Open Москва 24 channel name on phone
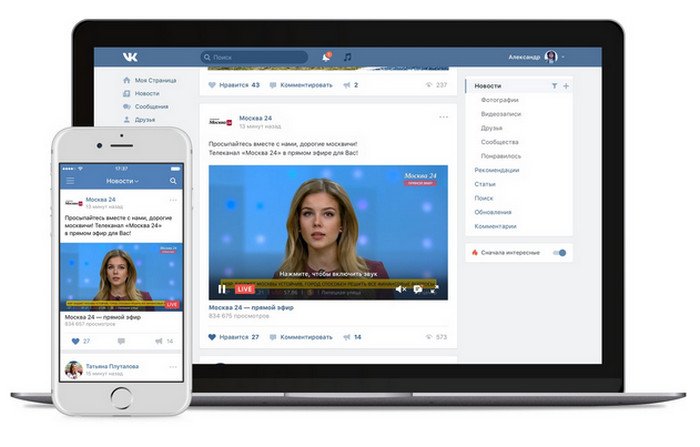The image size is (700, 447). pyautogui.click(x=100, y=200)
